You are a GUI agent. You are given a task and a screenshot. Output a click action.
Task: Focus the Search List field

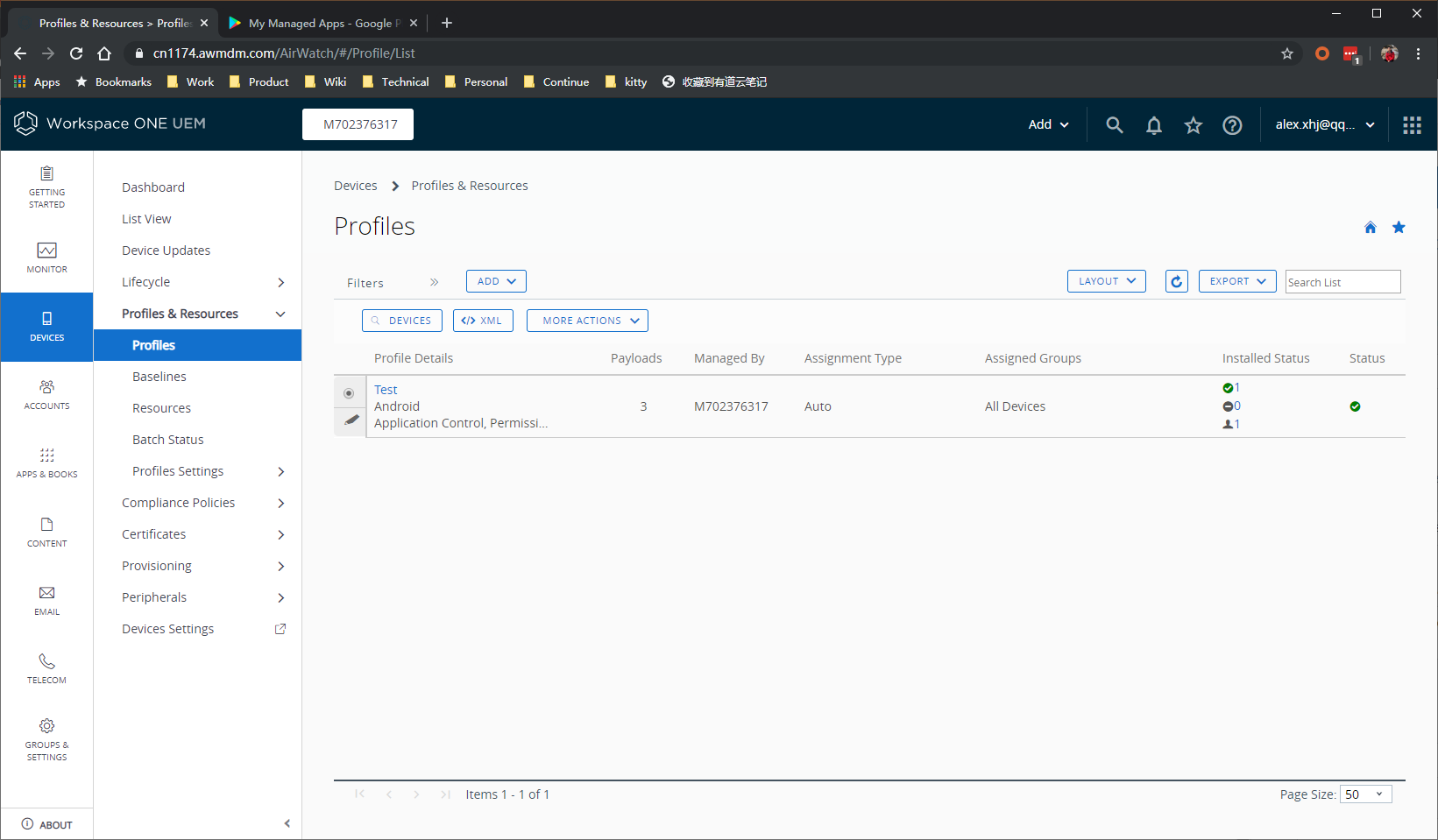coord(1342,282)
